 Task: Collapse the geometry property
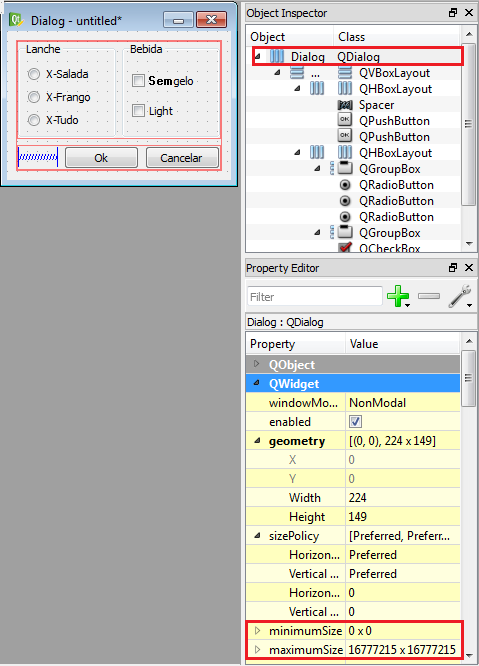pos(257,440)
